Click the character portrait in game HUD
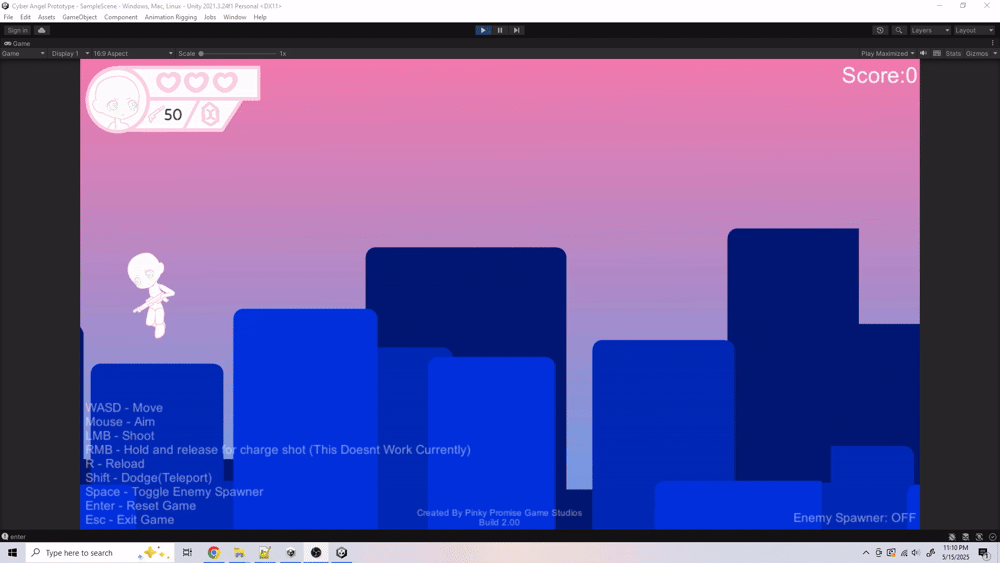 click(117, 100)
